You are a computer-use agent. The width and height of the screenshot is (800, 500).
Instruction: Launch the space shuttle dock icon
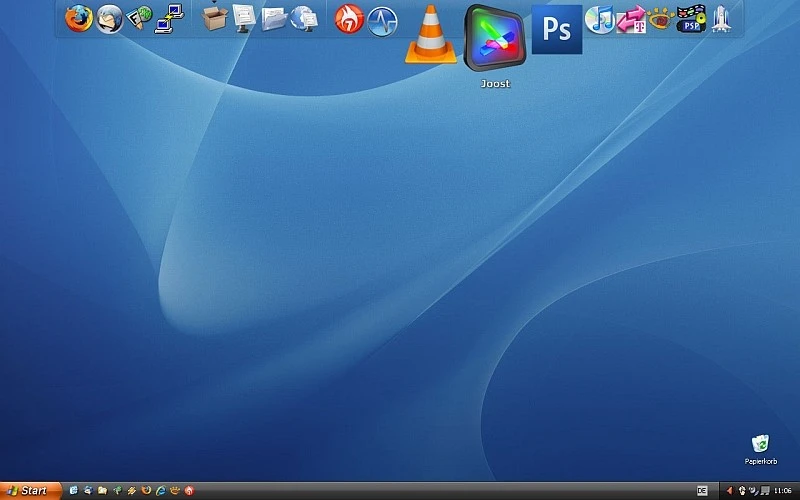pos(721,18)
